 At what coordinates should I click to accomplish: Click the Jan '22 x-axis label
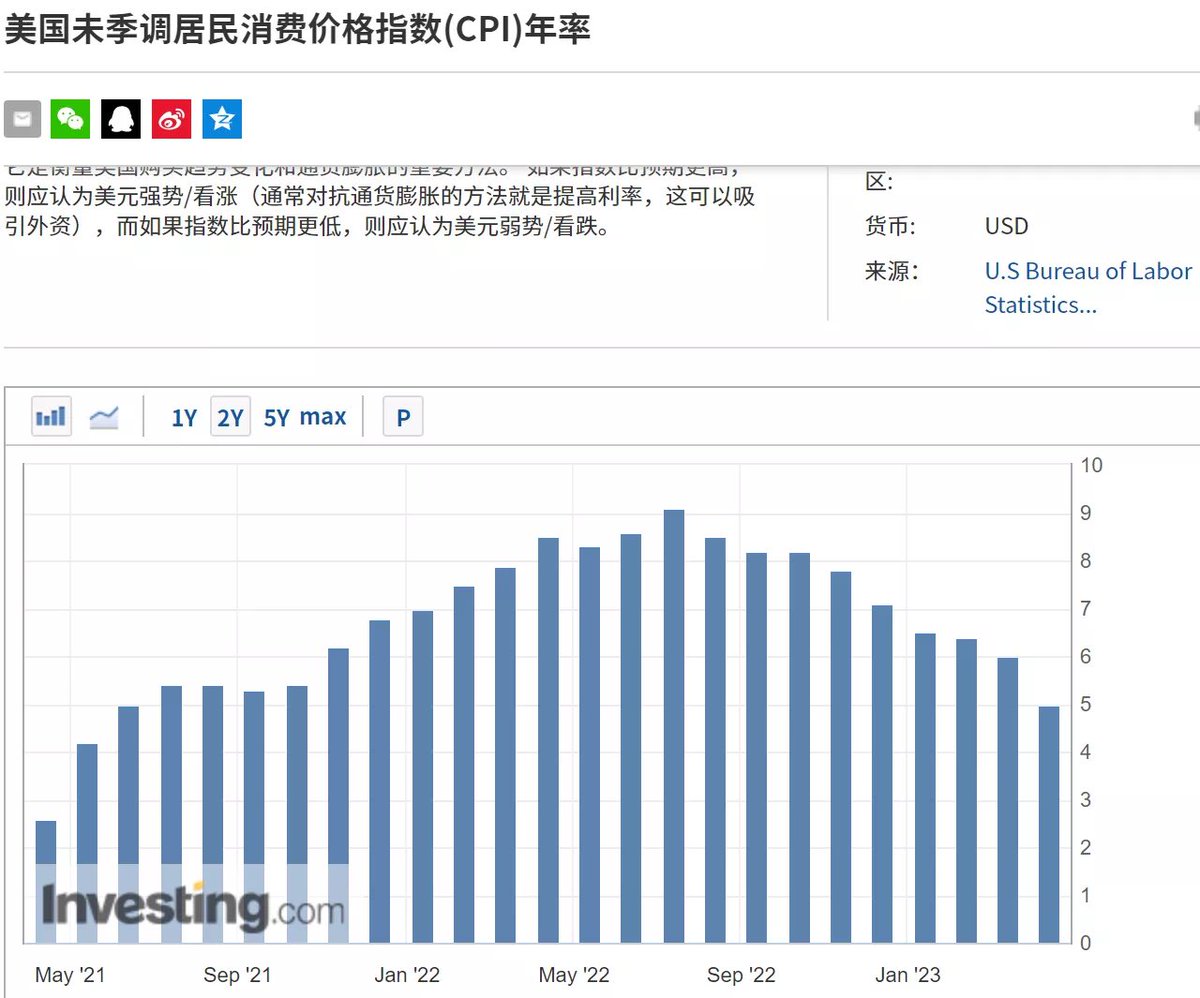pyautogui.click(x=407, y=975)
